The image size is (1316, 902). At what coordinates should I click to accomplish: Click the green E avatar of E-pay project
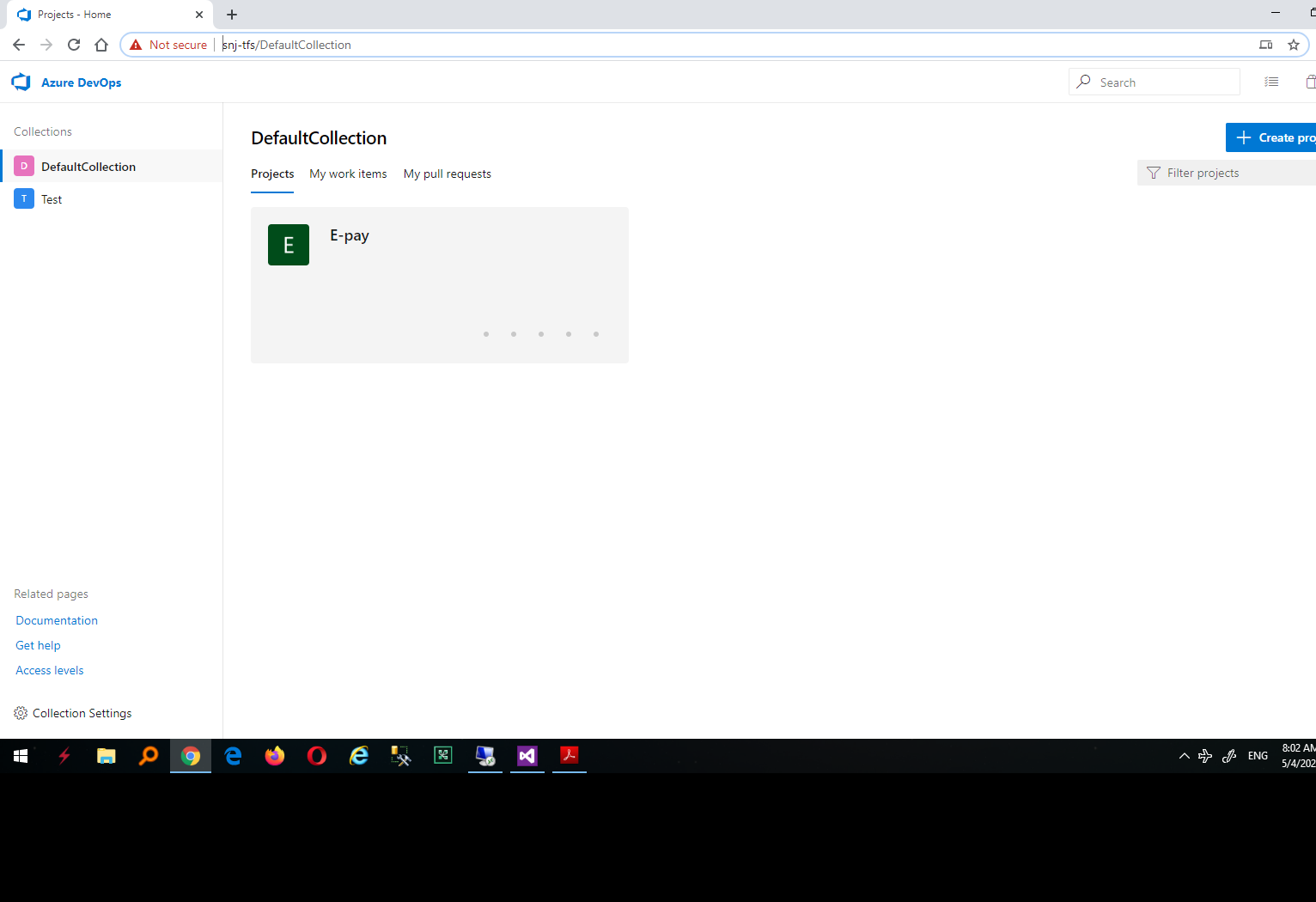[289, 245]
